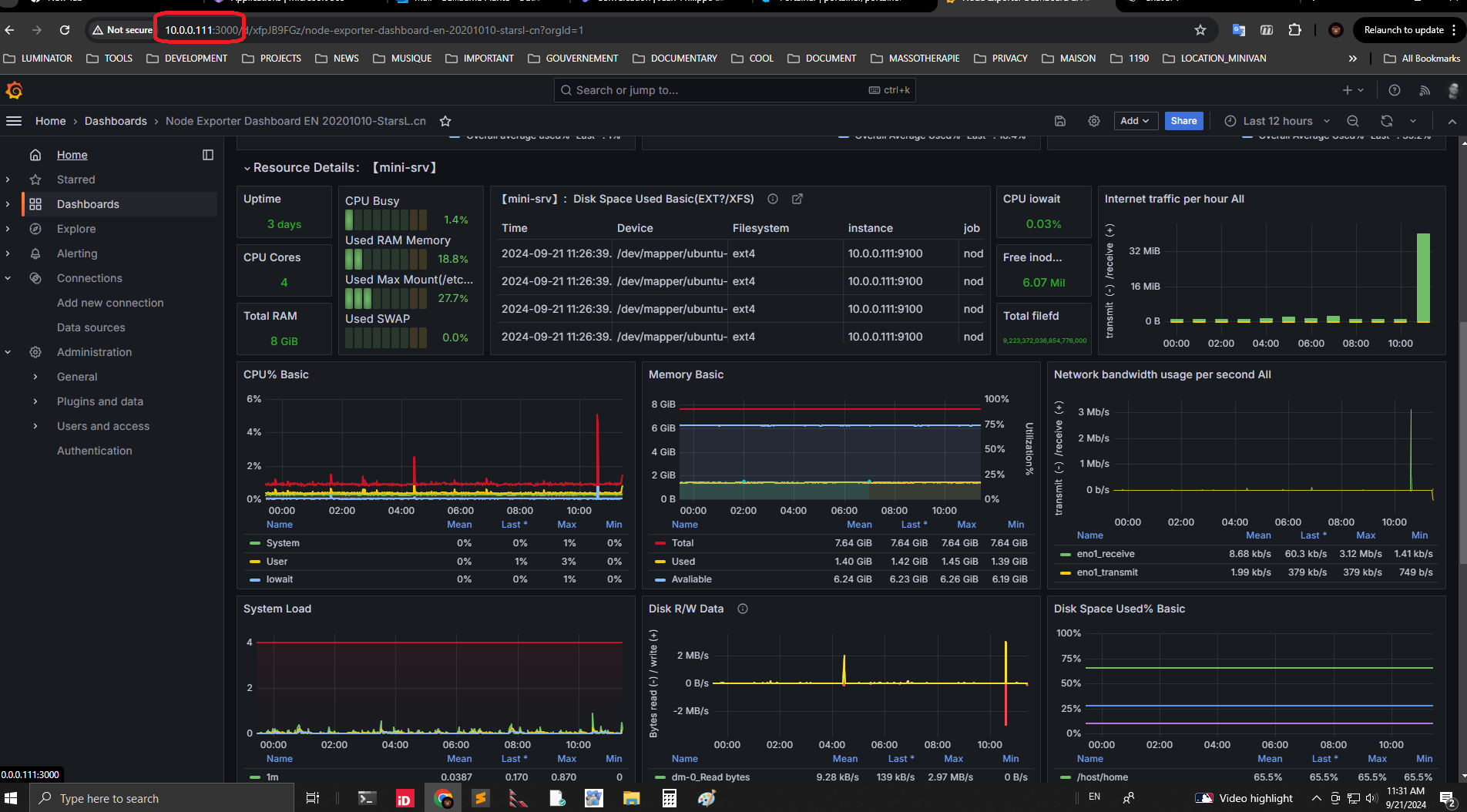
Task: Open Windows Task View icon
Action: [312, 798]
